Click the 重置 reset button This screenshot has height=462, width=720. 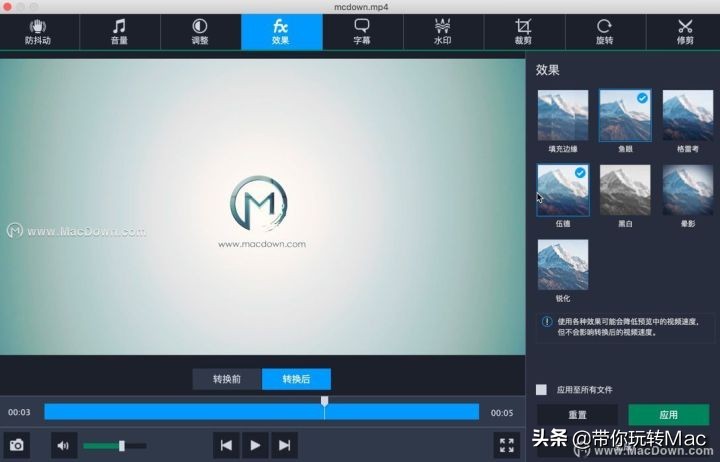[577, 415]
